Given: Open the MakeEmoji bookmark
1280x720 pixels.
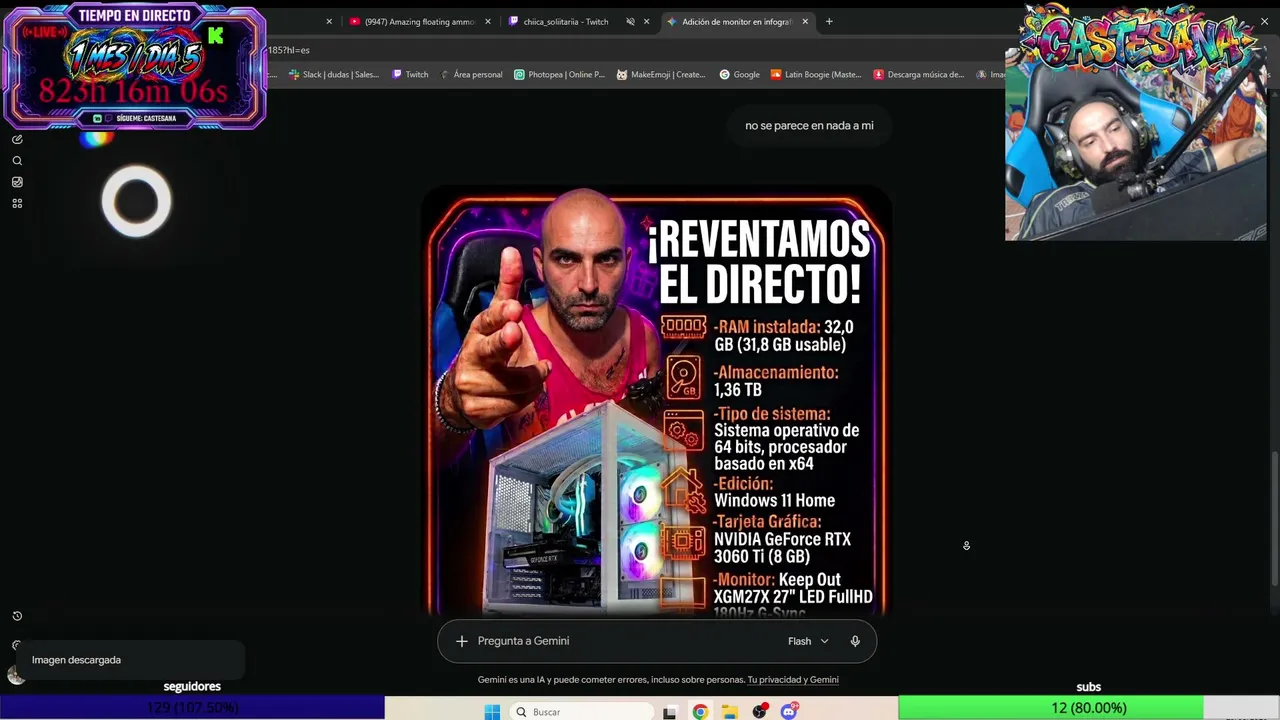Looking at the screenshot, I should (661, 74).
